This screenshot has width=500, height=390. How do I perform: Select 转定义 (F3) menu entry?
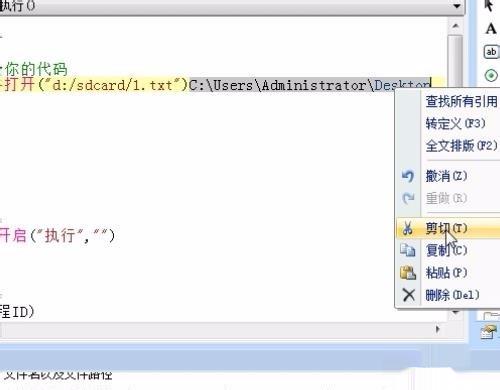pos(455,124)
